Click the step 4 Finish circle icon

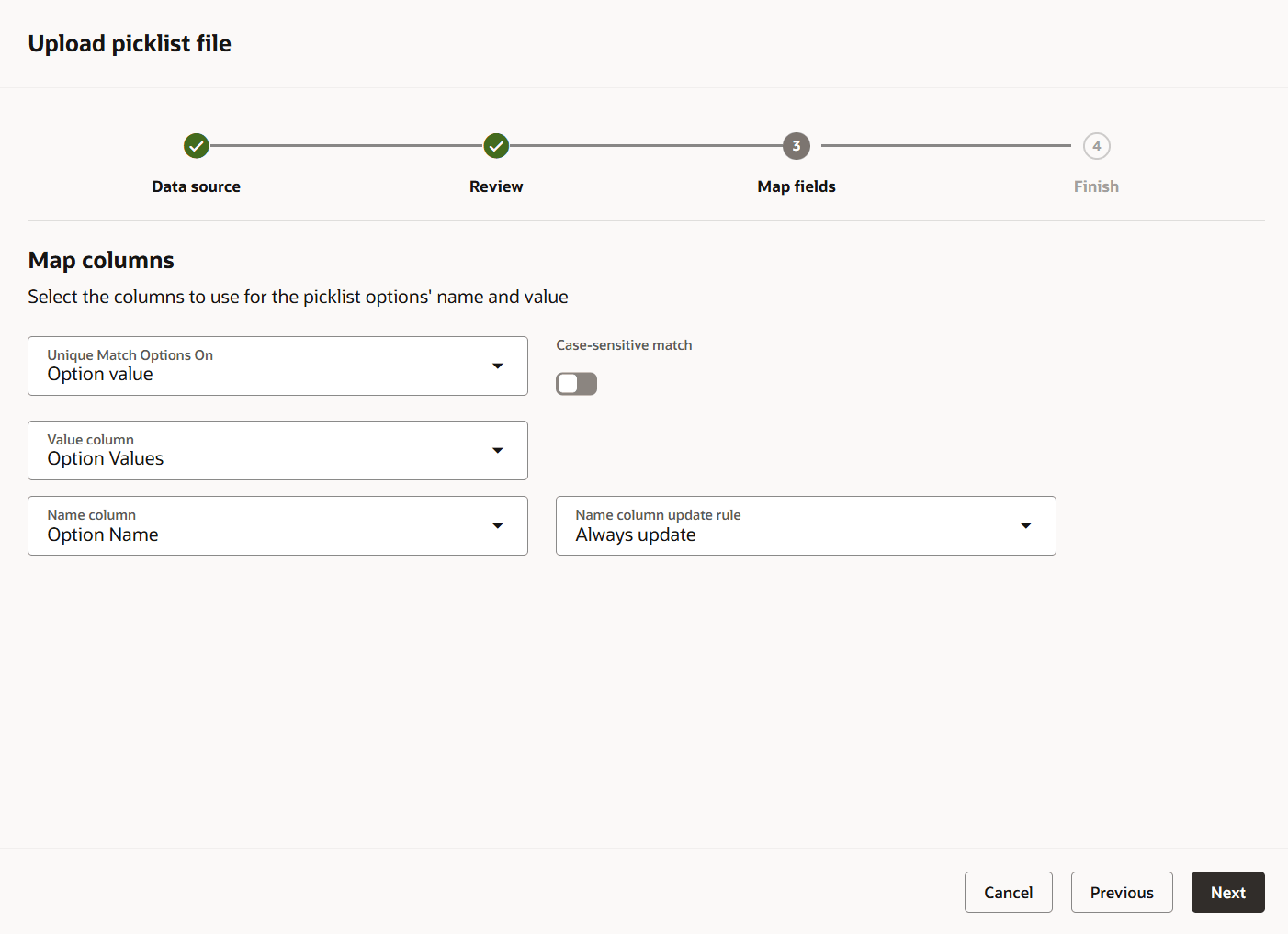1096,146
